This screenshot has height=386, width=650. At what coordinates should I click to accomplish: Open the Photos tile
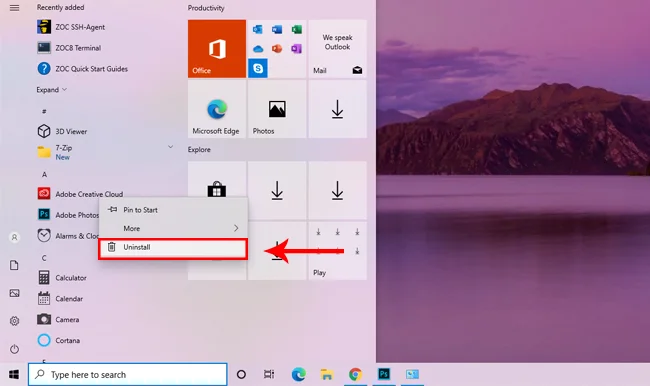tap(277, 109)
